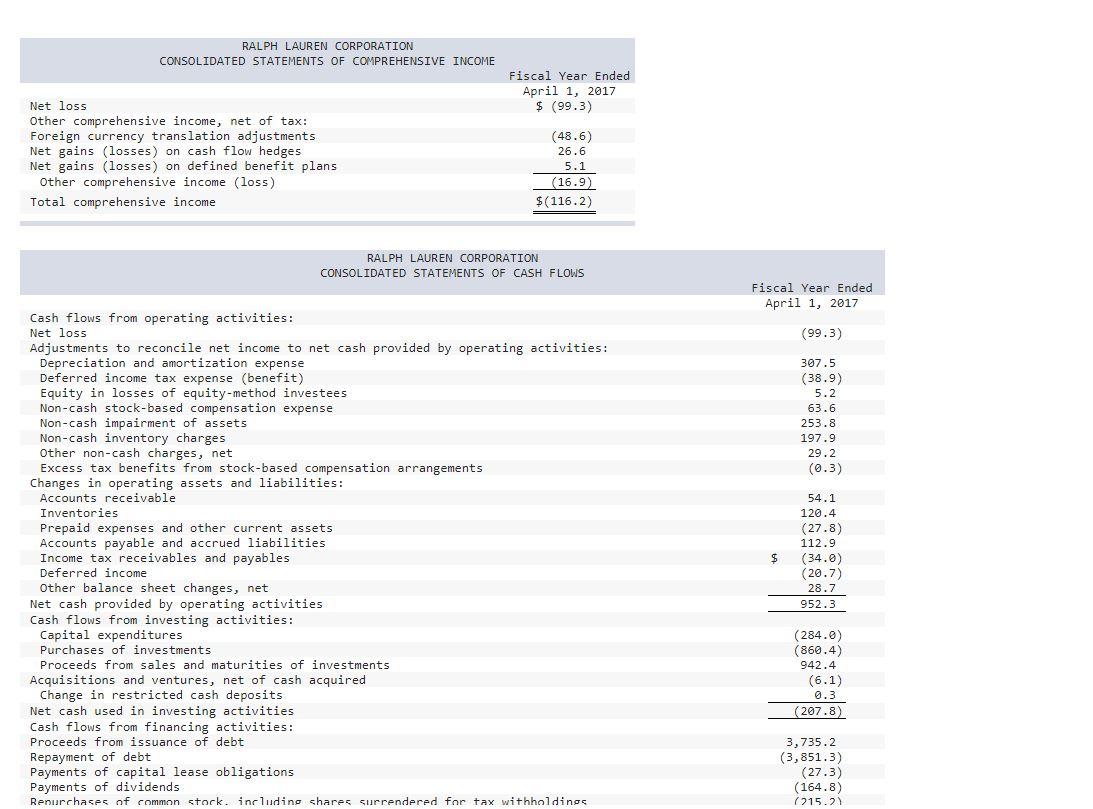Click 'Acquisitions and ventures, net of cash acquired'

click(x=197, y=680)
